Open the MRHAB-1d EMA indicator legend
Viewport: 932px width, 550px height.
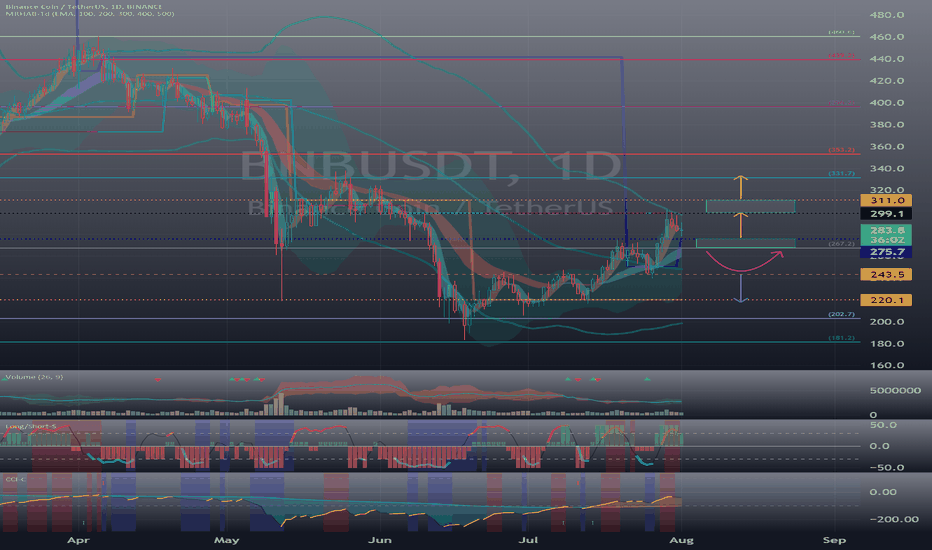(x=89, y=14)
